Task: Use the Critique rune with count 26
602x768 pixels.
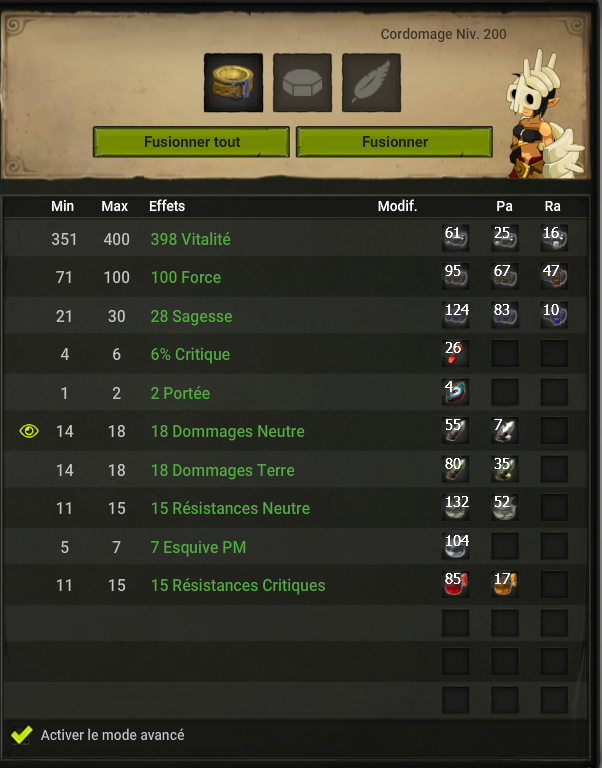Action: click(x=456, y=353)
